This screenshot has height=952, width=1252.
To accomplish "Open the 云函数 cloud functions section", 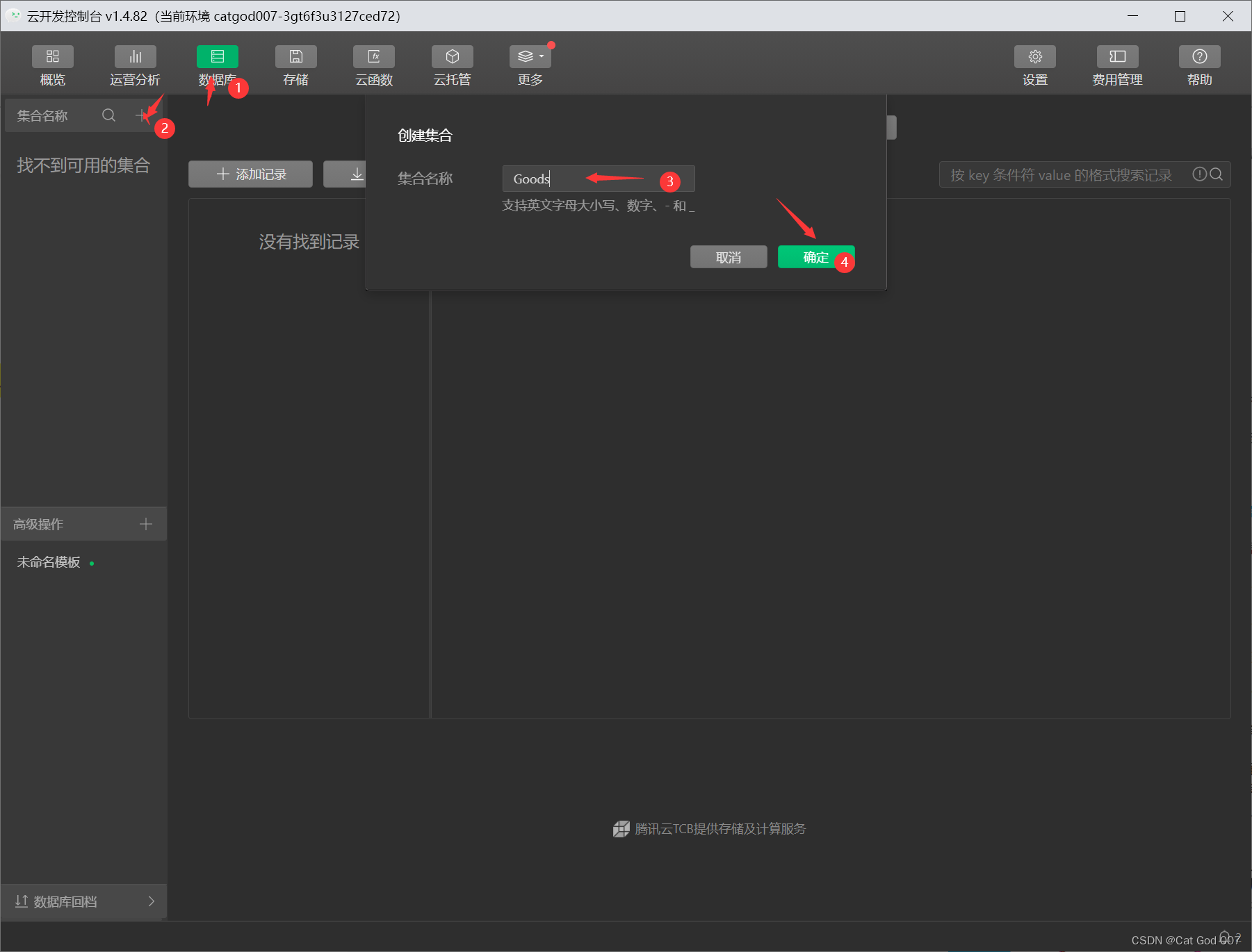I will pos(374,66).
